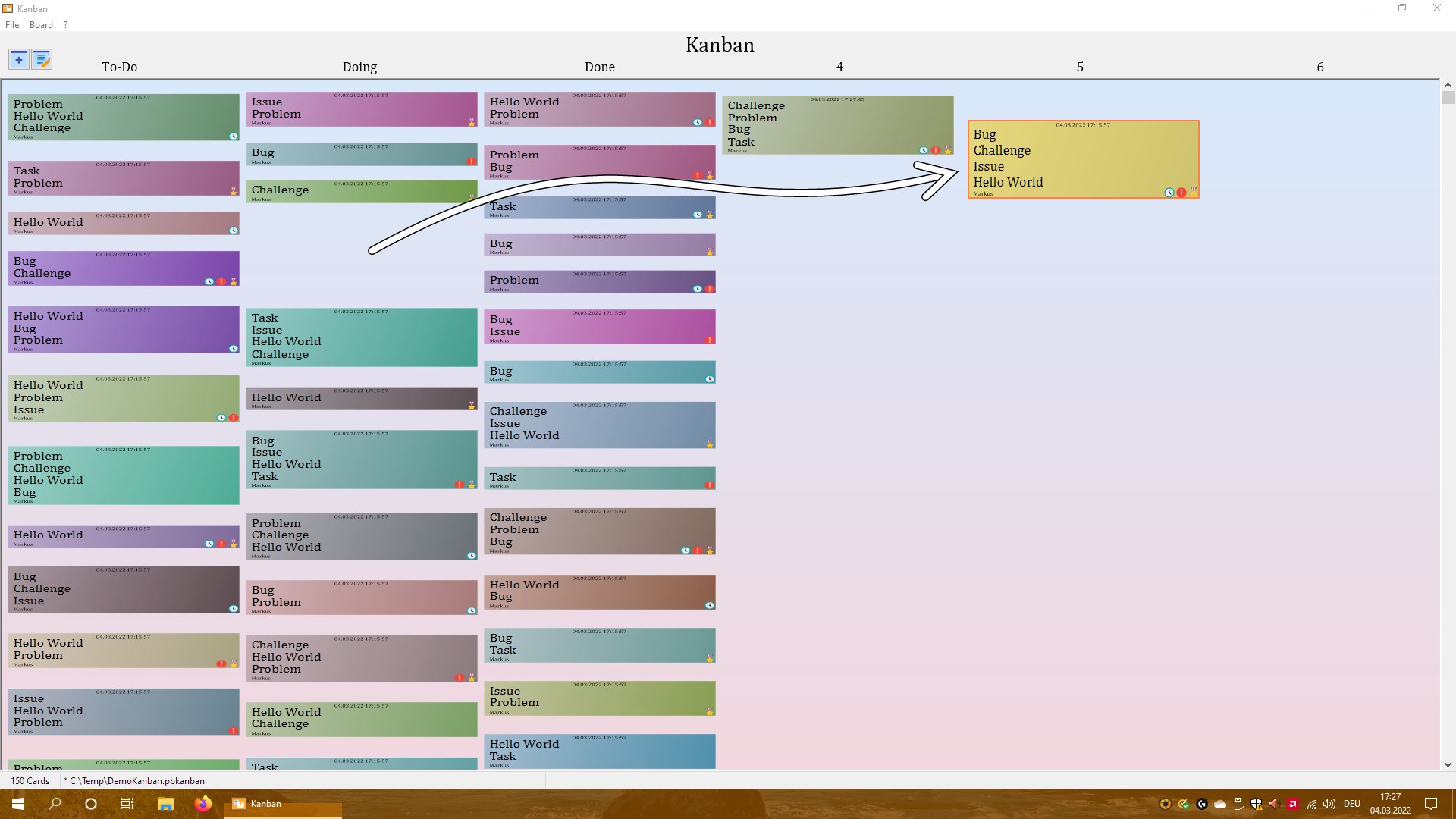Open the OneDrive cloud tray icon
This screenshot has height=819, width=1456.
click(x=1220, y=804)
